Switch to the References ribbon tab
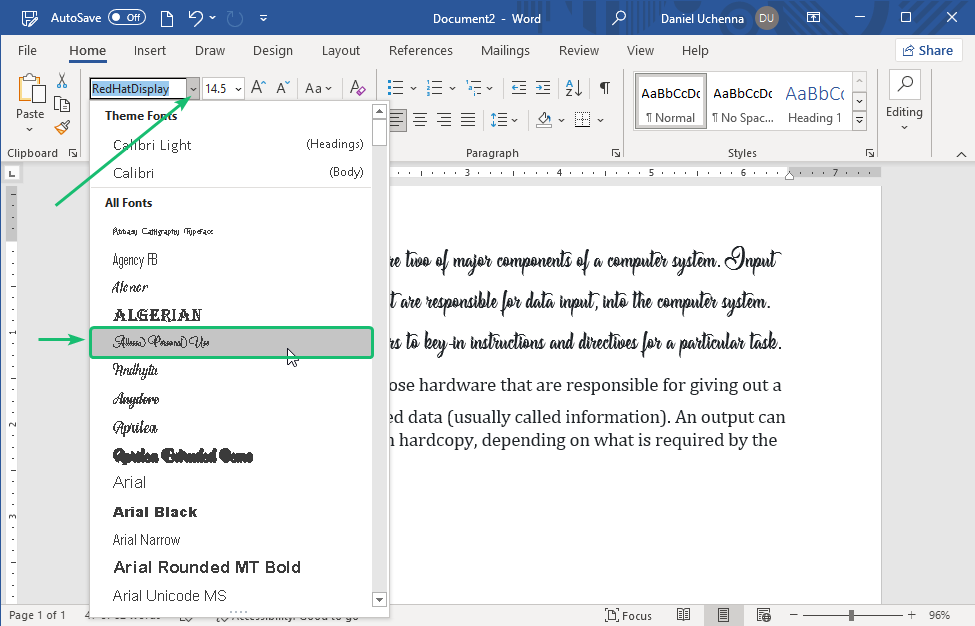 [x=421, y=50]
